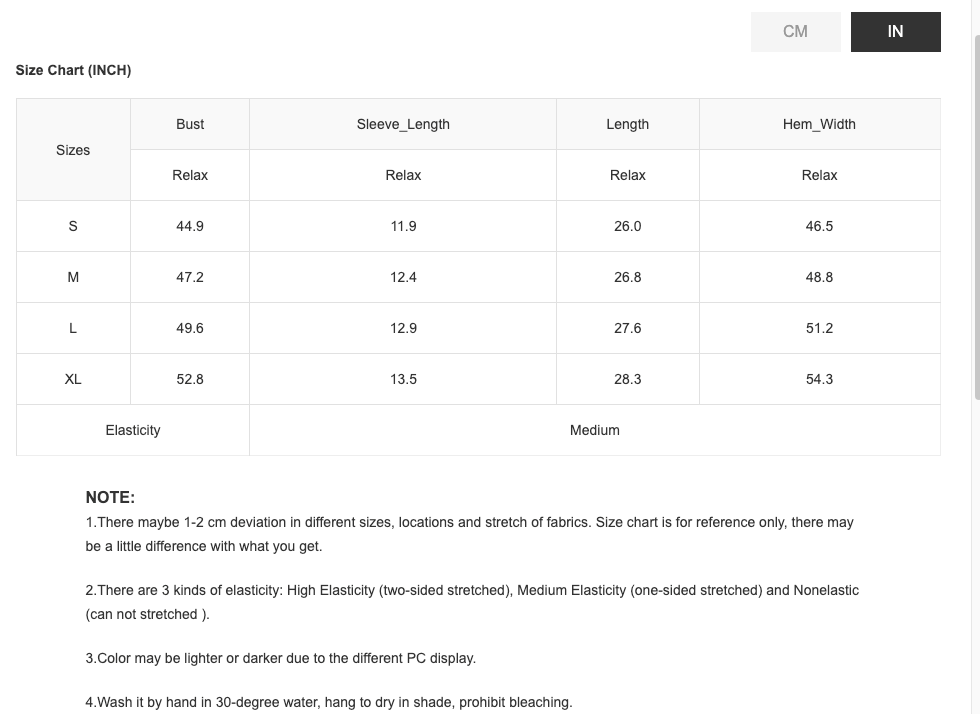
Task: Click the Sizes header cell
Action: pos(73,150)
